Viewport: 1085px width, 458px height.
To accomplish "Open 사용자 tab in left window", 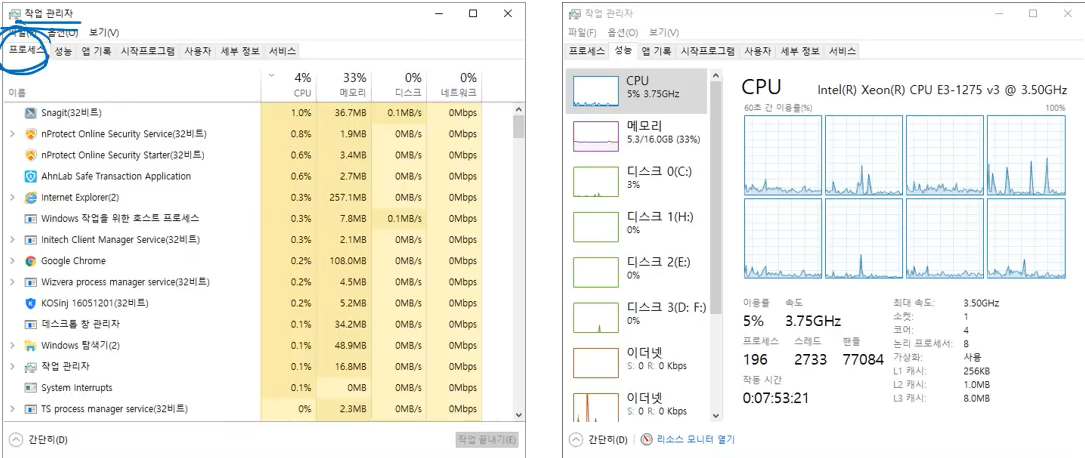I will (197, 51).
